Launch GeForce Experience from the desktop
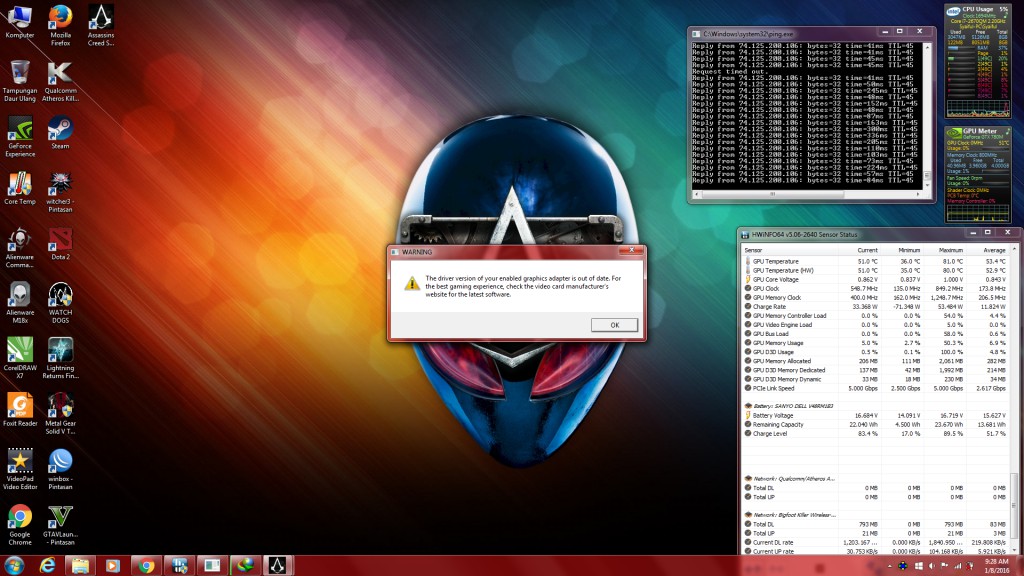Screen dimensions: 1024x576 [20, 136]
